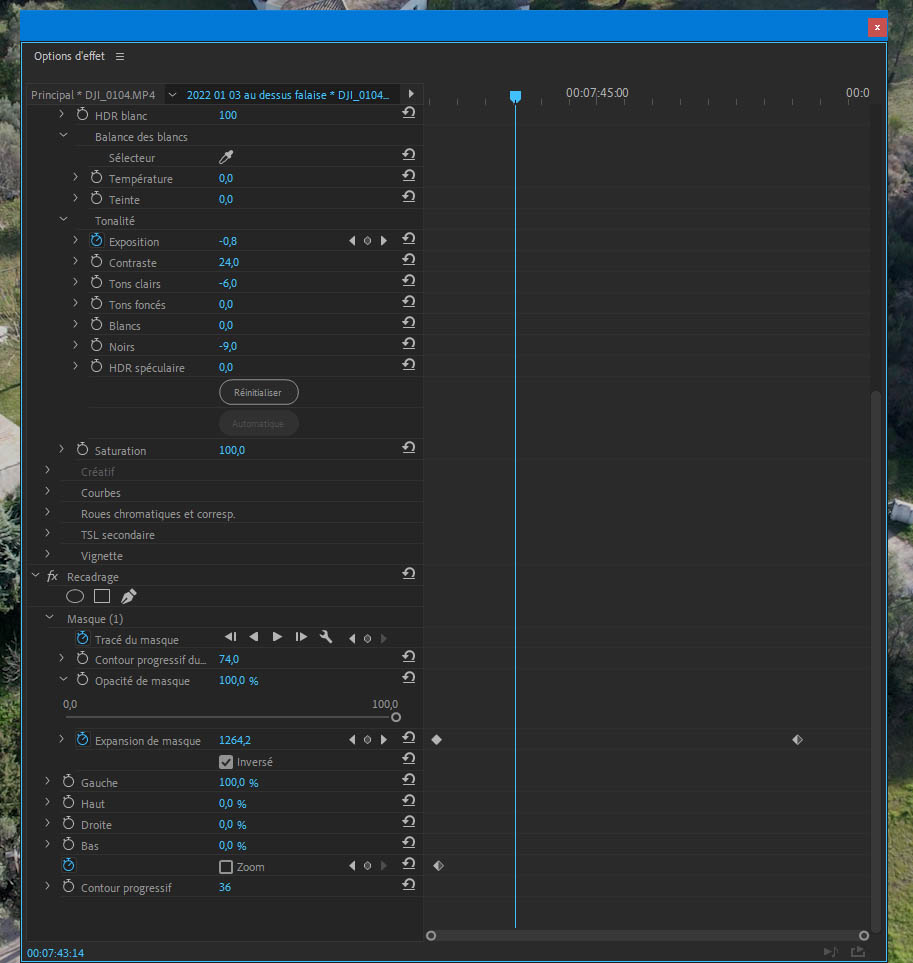Image resolution: width=913 pixels, height=963 pixels.
Task: Click the blue playhead marker
Action: coord(515,96)
